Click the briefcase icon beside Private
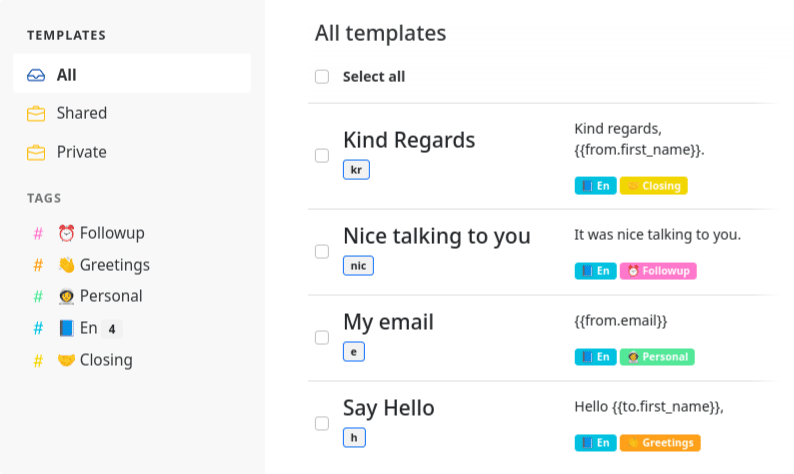Screen dimensions: 794x474 click(36, 152)
